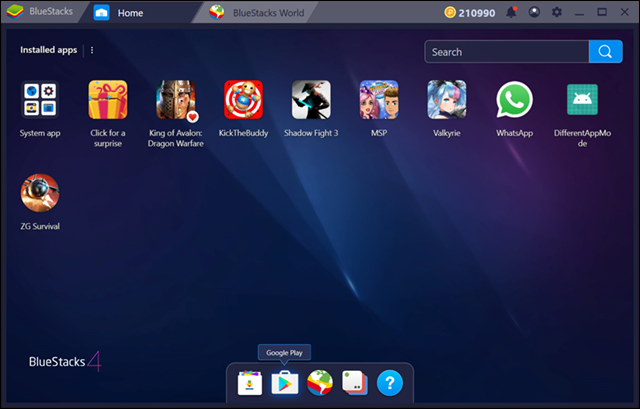This screenshot has height=409, width=640.
Task: Launch Shadow Fight 3
Action: (311, 100)
